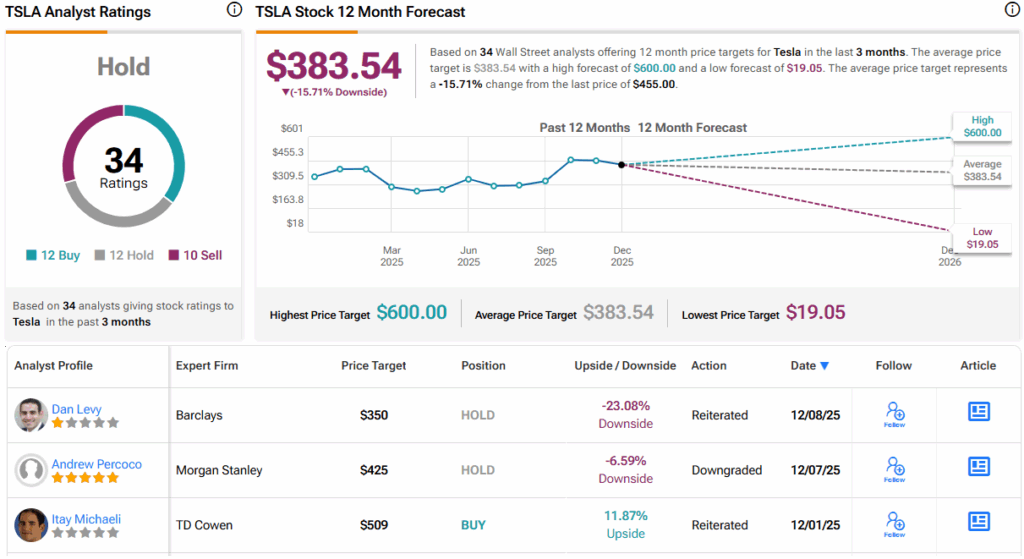Open Andrew Percoco analyst profile link
This screenshot has width=1024, height=559.
[x=96, y=464]
